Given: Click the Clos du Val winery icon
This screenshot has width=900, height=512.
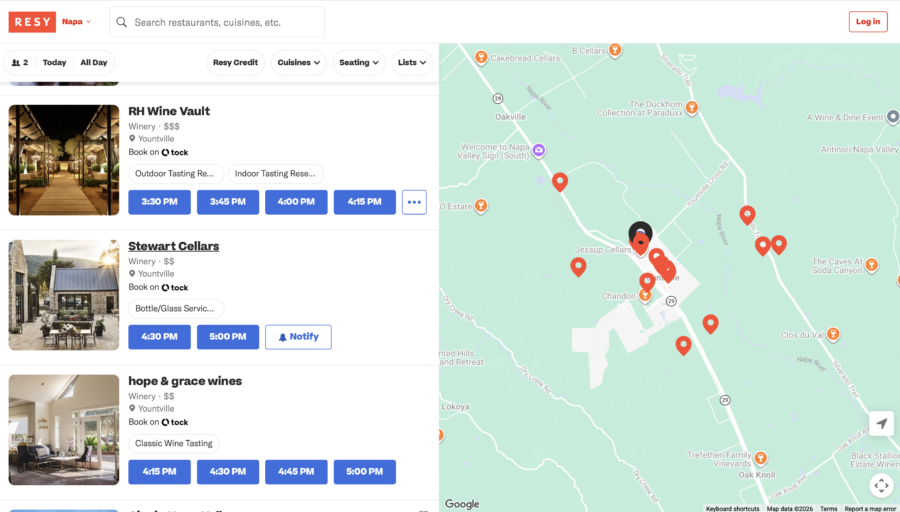Looking at the screenshot, I should tap(833, 333).
